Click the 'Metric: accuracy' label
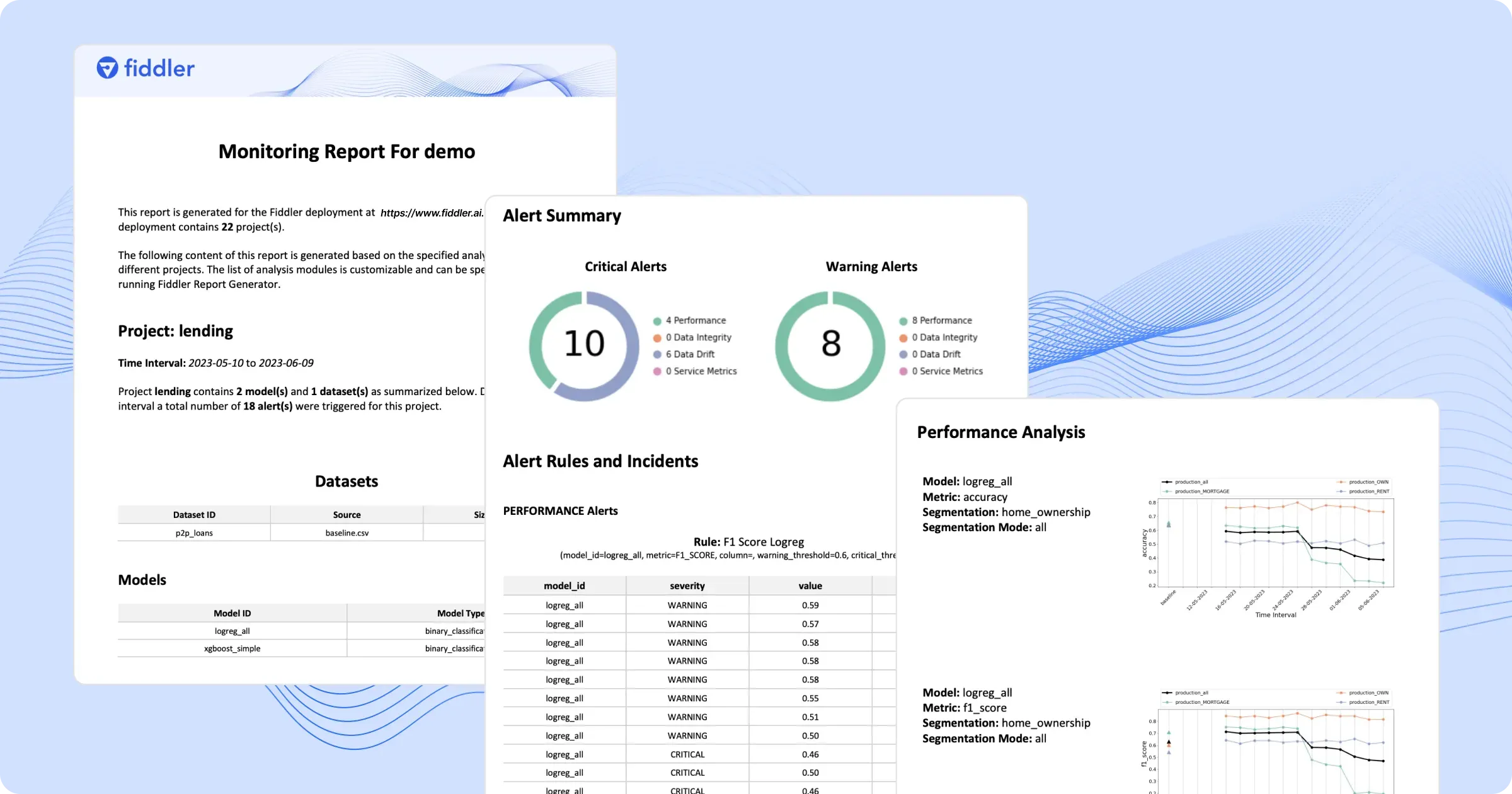1512x794 pixels. click(965, 497)
